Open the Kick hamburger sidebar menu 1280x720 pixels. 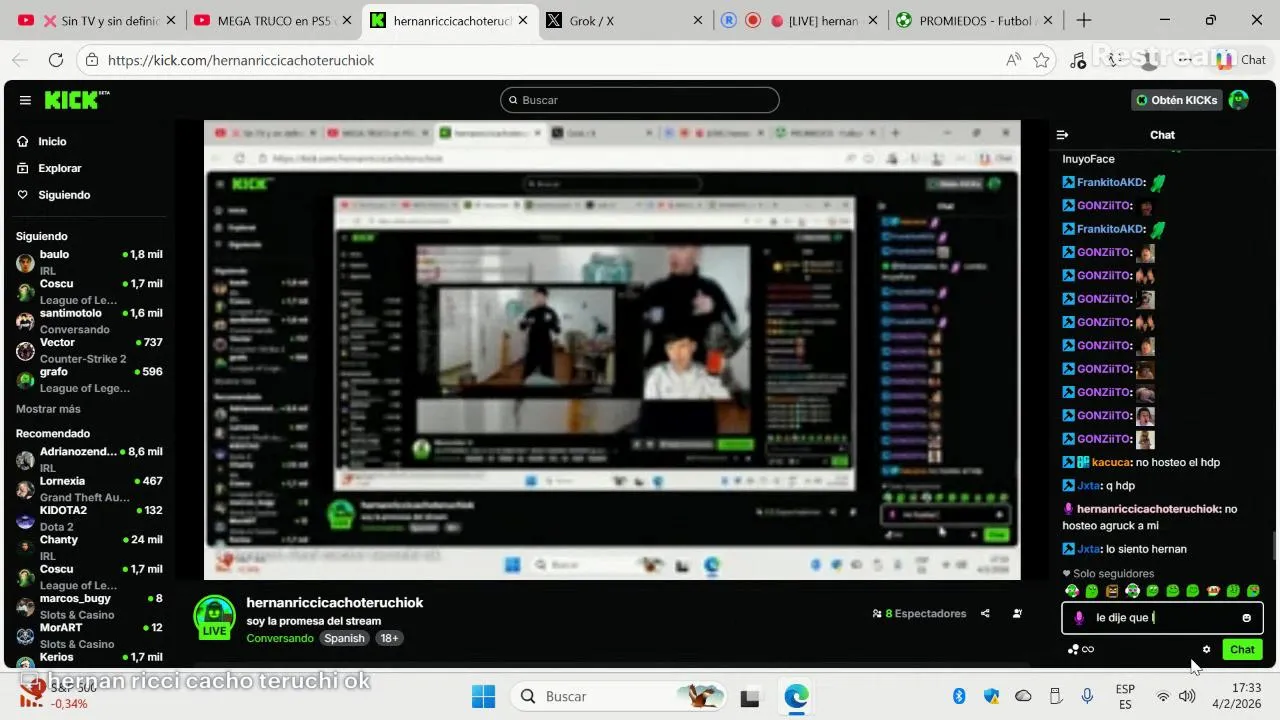25,100
